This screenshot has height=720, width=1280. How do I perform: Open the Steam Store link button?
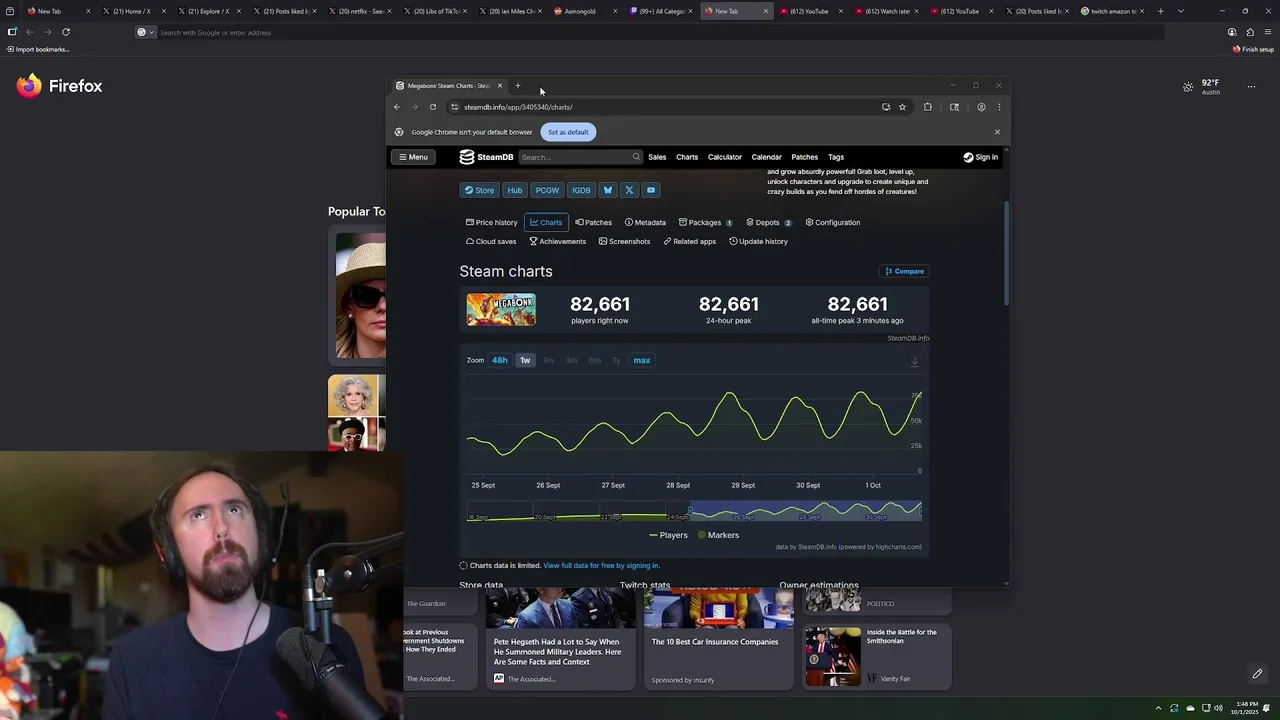point(479,190)
